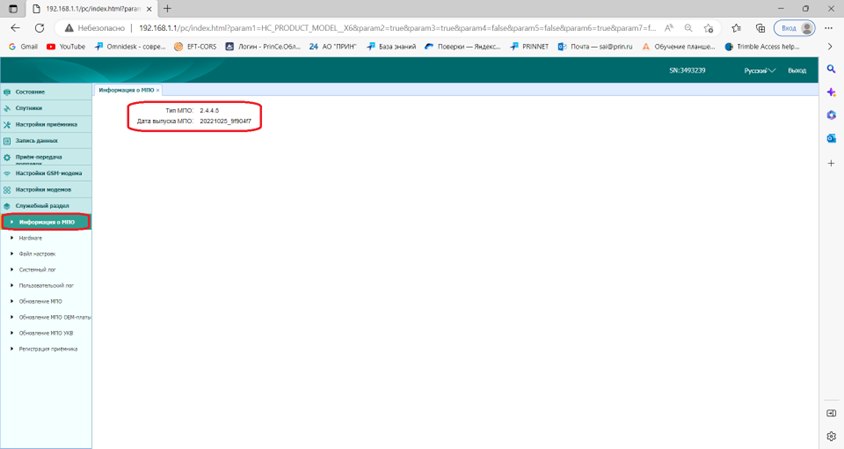
Task: Open Приём-передача поправок section
Action: (46, 157)
